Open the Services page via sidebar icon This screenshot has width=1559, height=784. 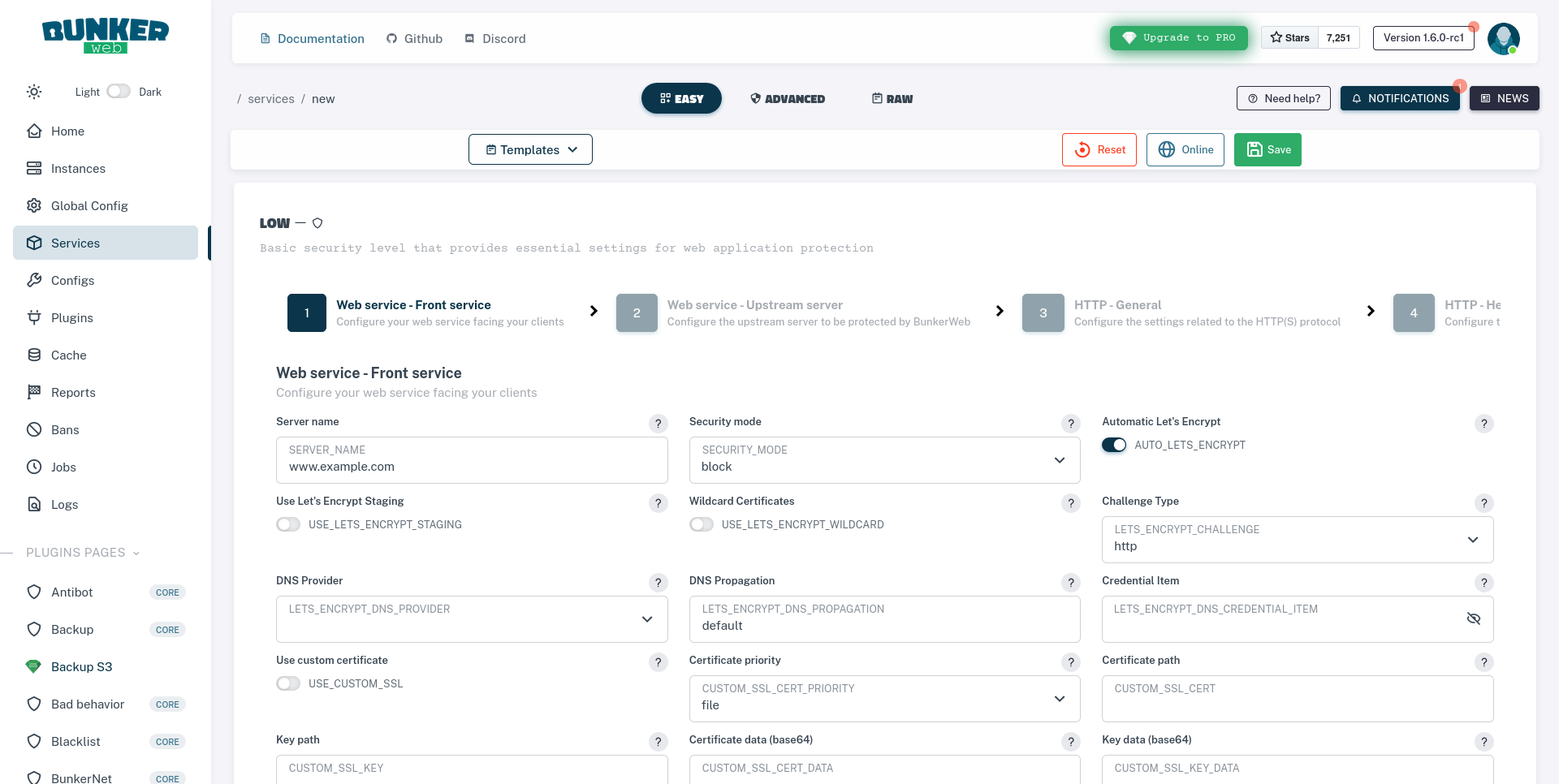(34, 243)
